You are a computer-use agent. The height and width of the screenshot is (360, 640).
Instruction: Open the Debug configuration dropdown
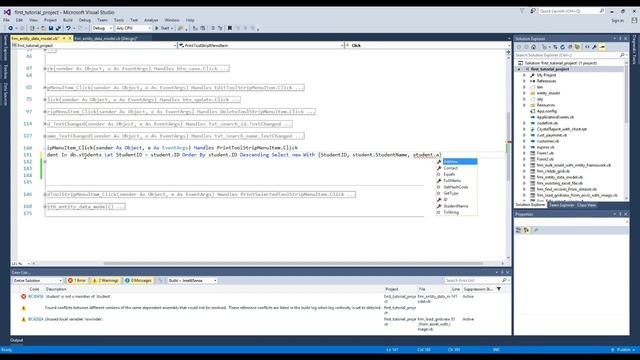[102, 28]
